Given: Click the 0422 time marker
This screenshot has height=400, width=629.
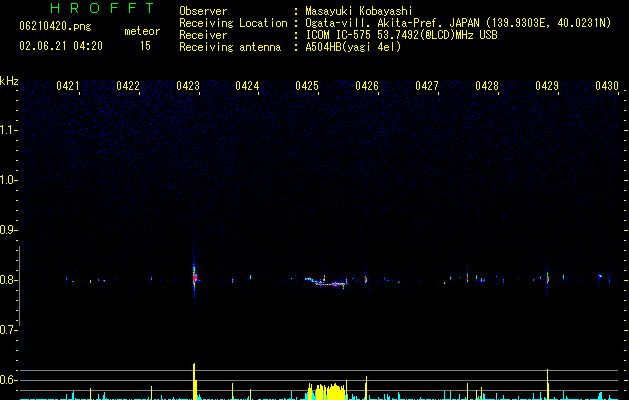Looking at the screenshot, I should (x=128, y=86).
